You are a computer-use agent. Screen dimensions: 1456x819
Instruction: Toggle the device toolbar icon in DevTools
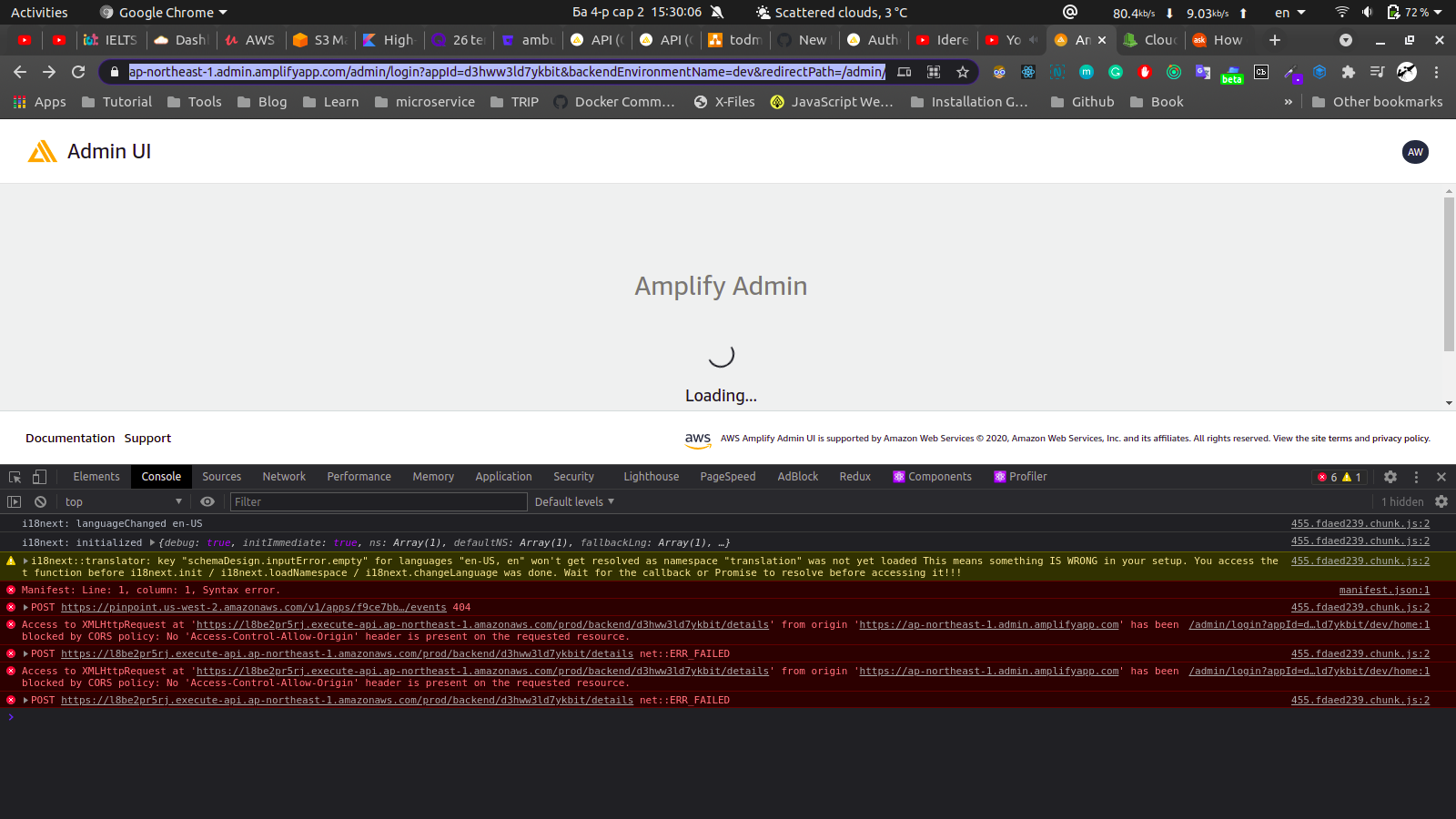pos(39,477)
